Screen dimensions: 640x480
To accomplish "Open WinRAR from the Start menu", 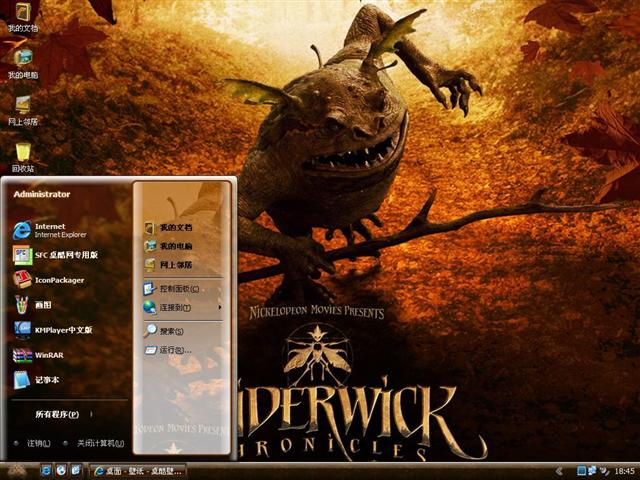I will pos(38,355).
